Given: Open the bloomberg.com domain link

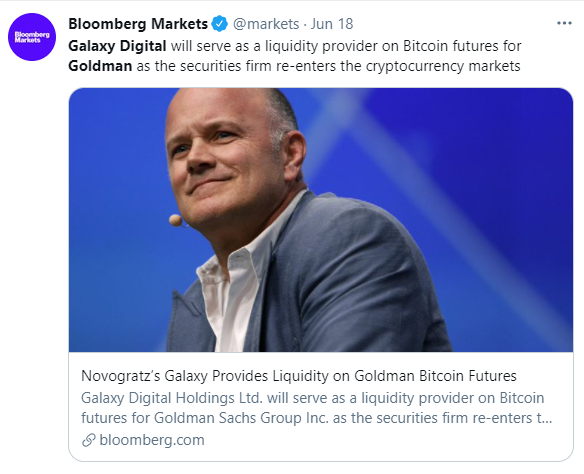Looking at the screenshot, I should tap(152, 440).
